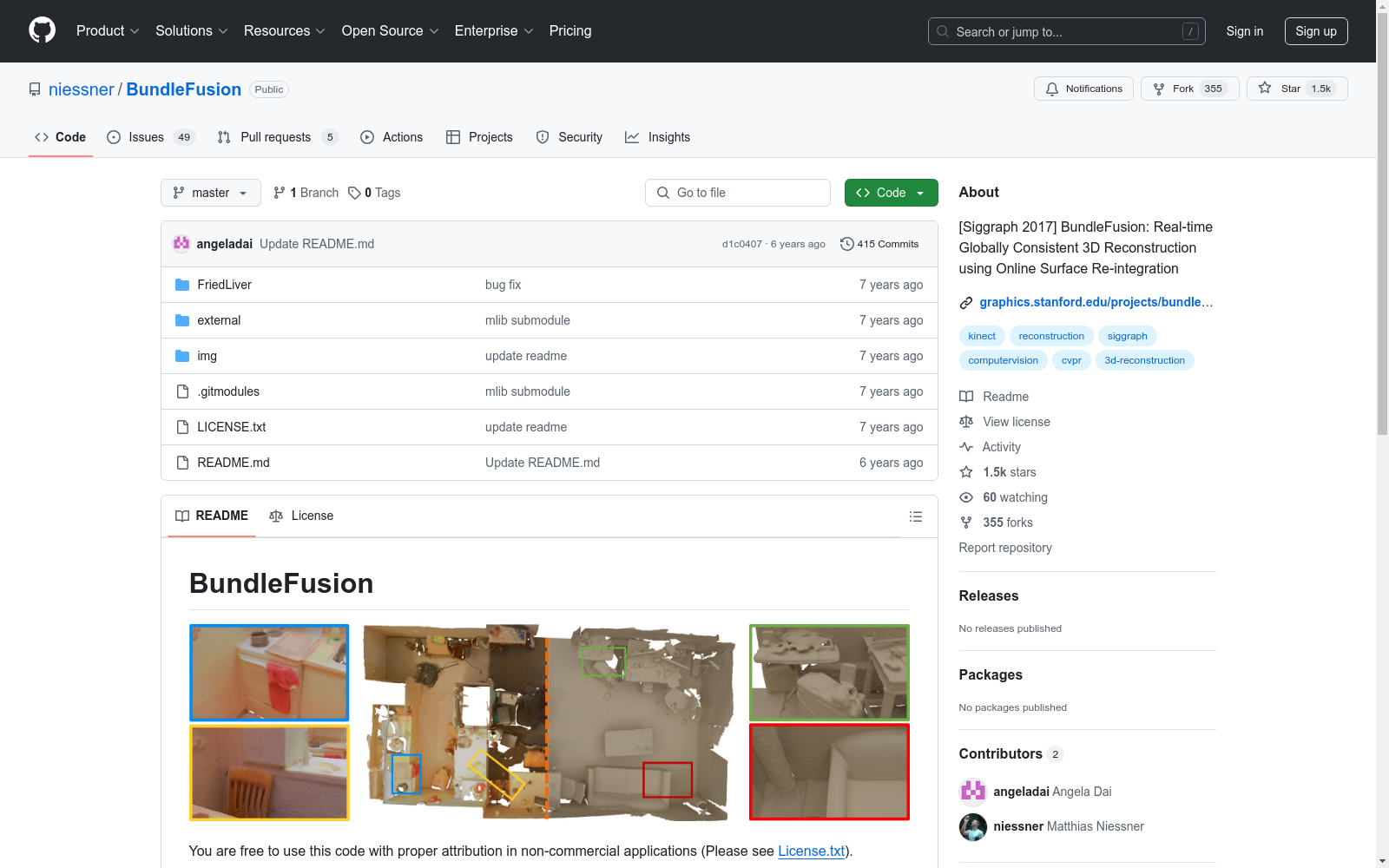Expand the Open Source menu
Screen dimensions: 1389x868
(x=391, y=30)
